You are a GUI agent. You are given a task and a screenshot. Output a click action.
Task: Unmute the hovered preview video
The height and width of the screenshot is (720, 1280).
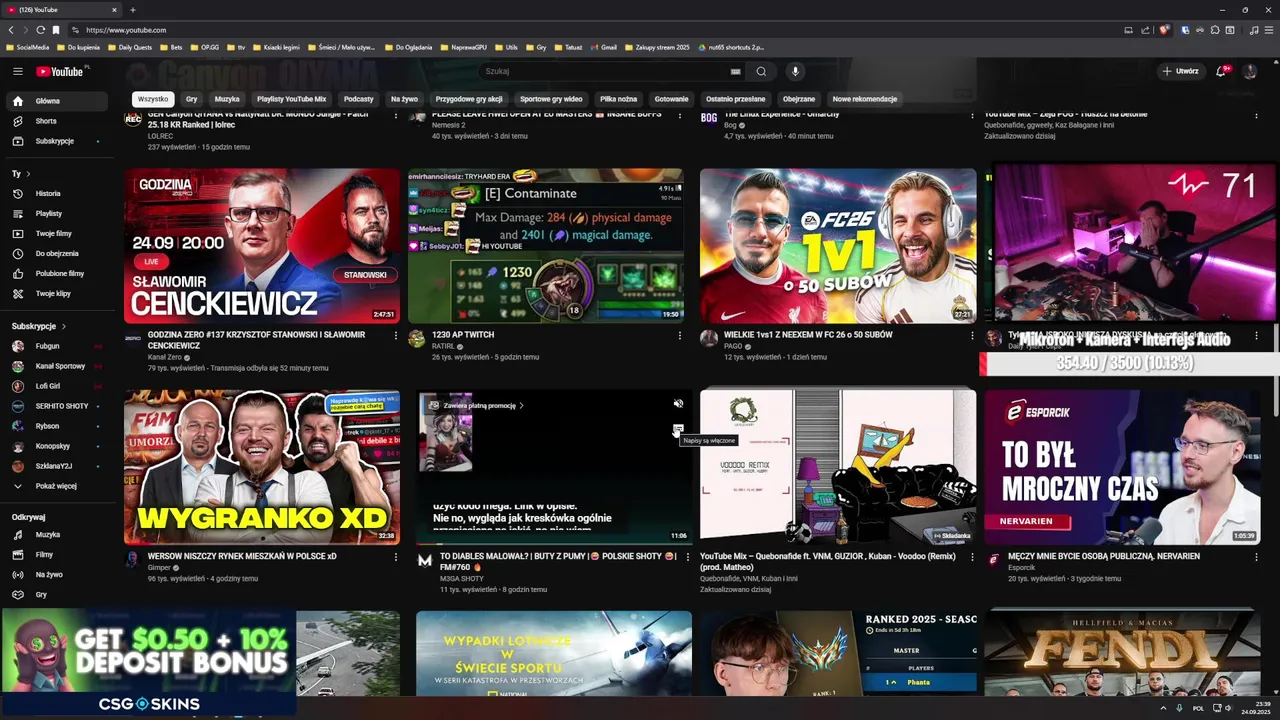click(x=678, y=404)
